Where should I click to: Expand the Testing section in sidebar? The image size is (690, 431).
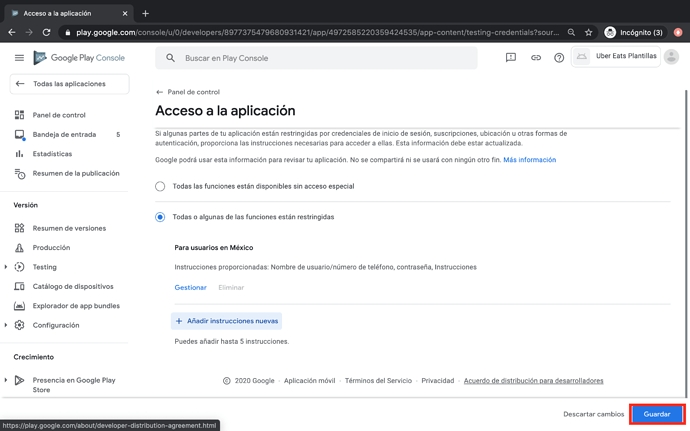[x=6, y=267]
